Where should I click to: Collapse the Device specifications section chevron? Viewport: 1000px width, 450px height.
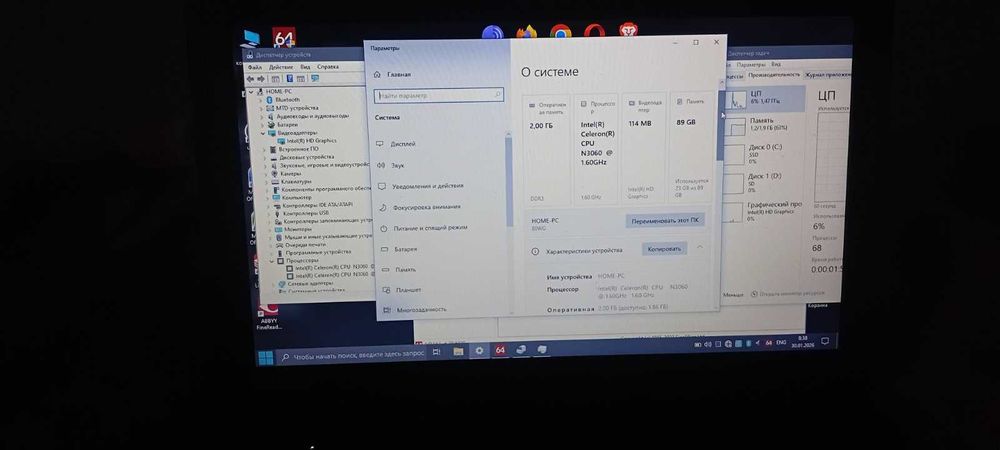[x=700, y=247]
